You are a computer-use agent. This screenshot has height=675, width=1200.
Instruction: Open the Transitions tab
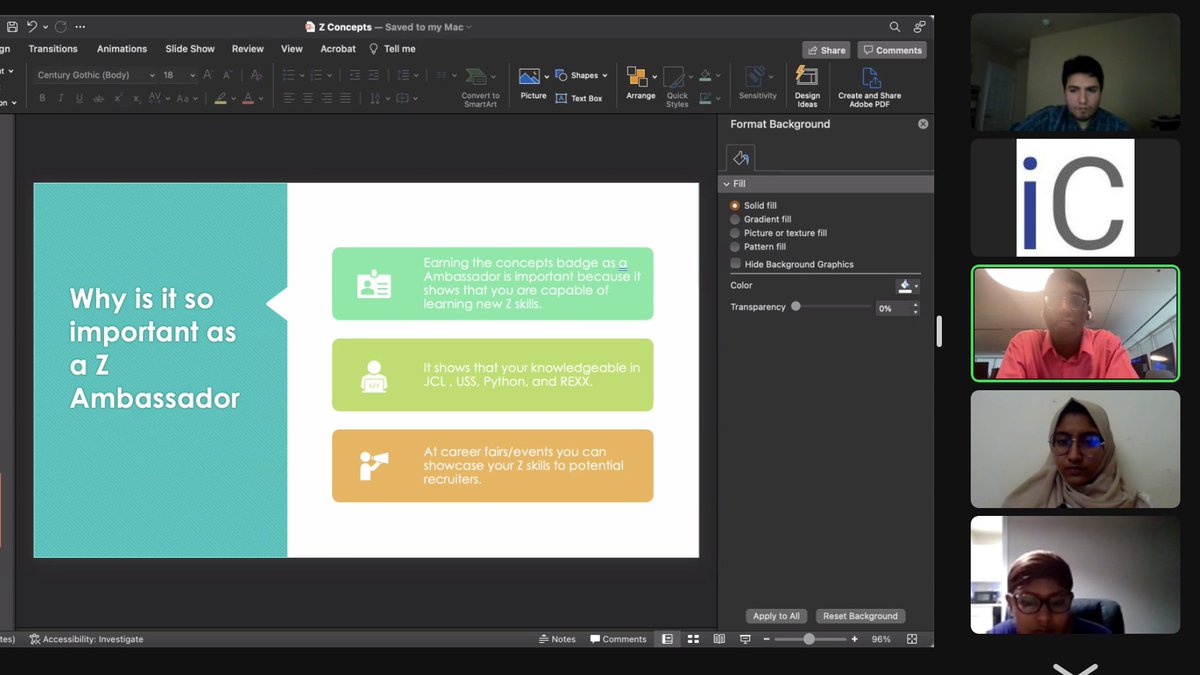pyautogui.click(x=53, y=49)
